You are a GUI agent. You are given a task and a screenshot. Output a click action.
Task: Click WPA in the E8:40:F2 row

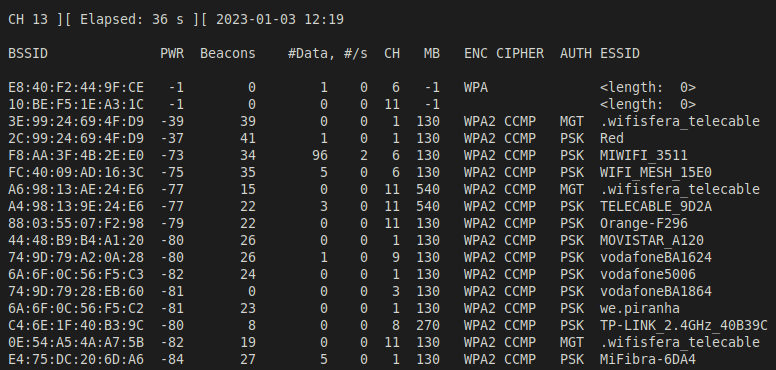pyautogui.click(x=476, y=88)
